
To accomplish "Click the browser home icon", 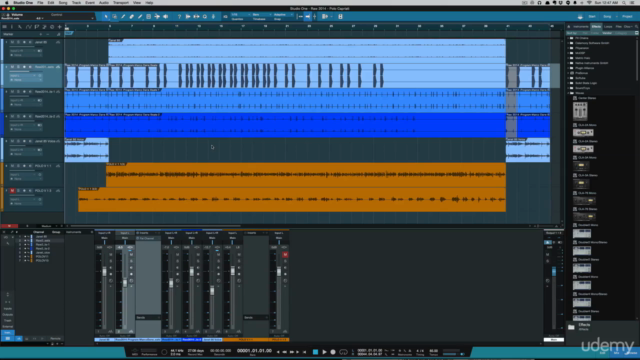I will pyautogui.click(x=569, y=27).
